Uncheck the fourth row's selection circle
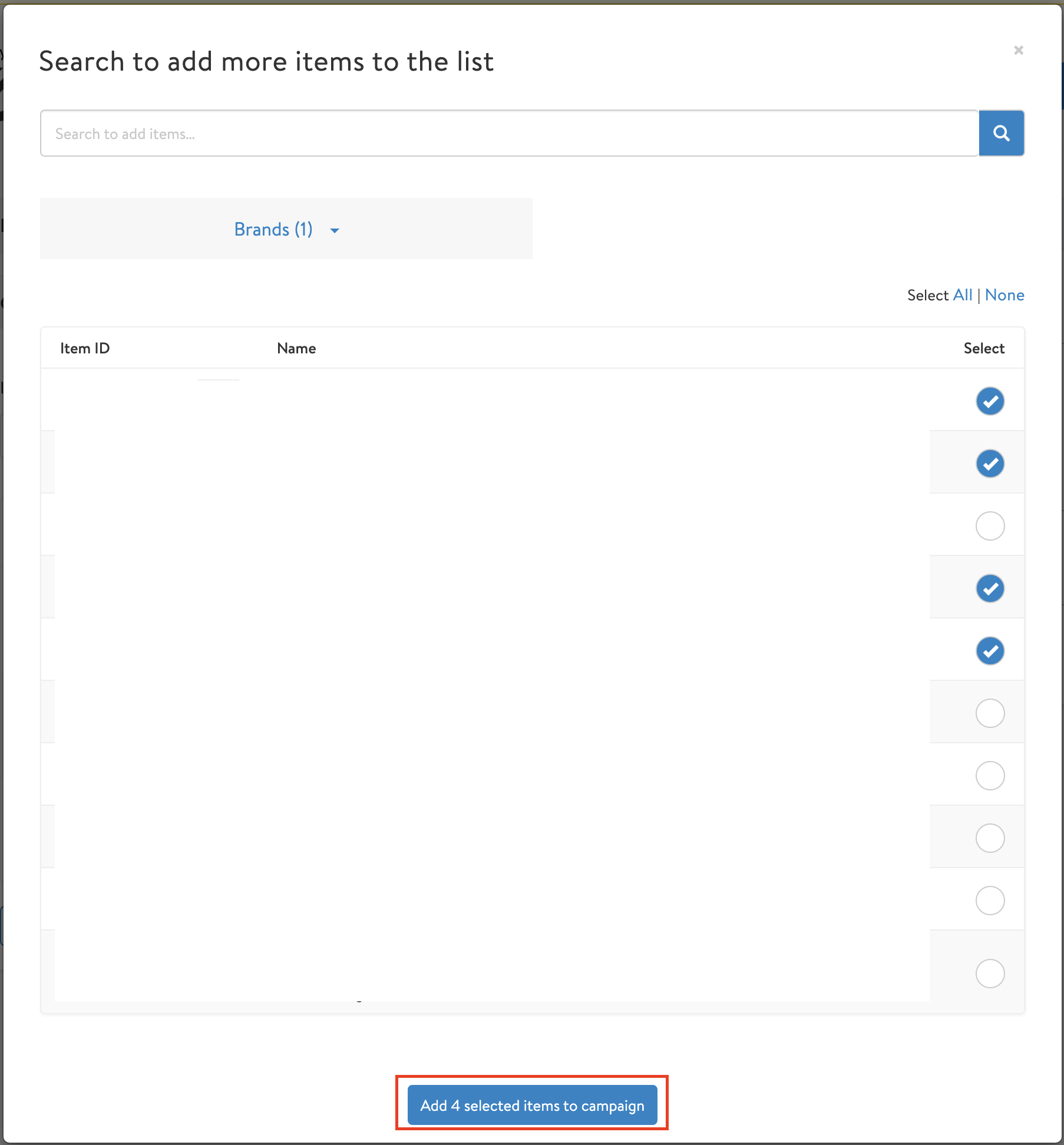The image size is (1064, 1145). pos(990,588)
